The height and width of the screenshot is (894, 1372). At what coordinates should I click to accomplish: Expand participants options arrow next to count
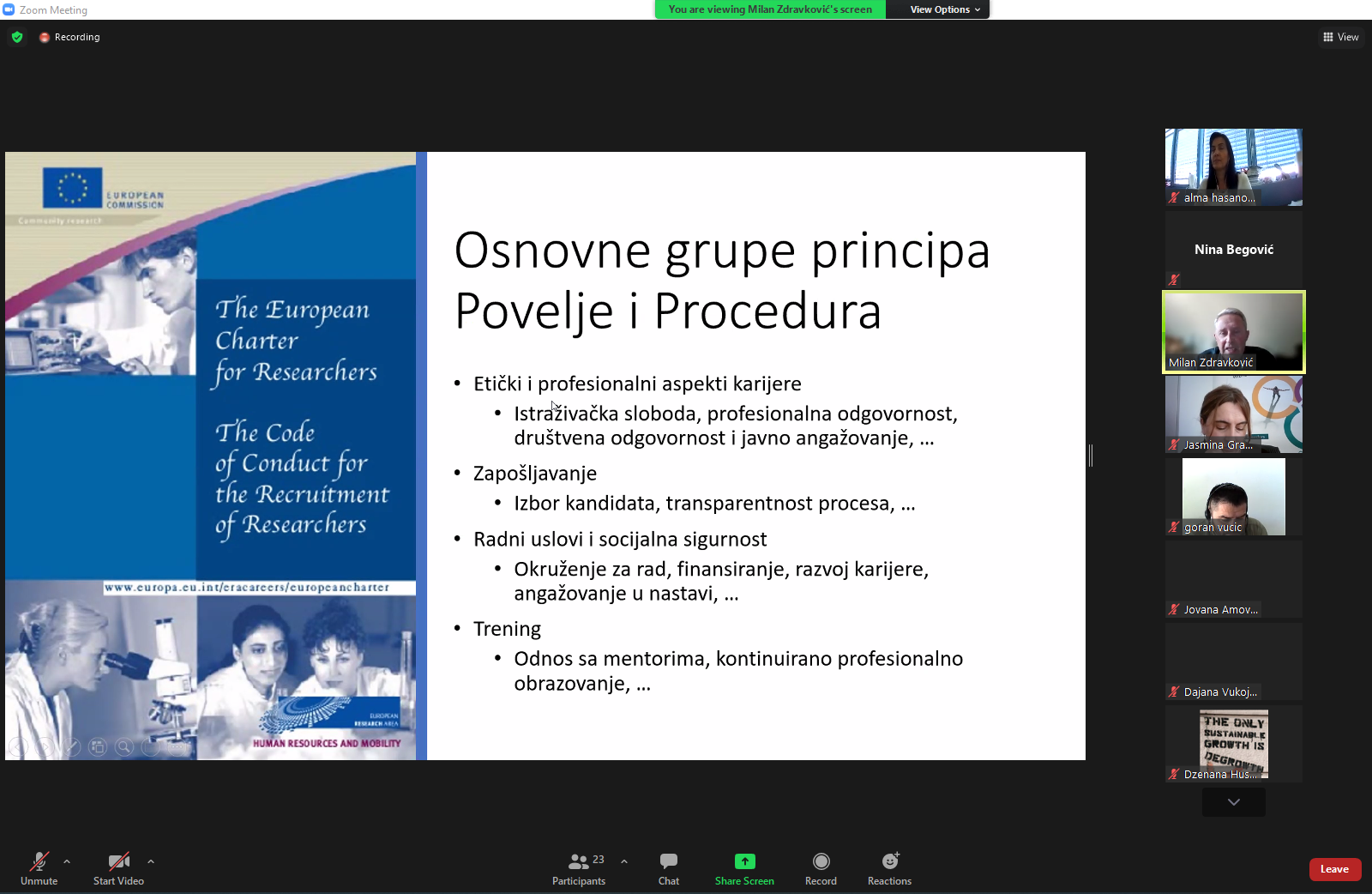624,861
